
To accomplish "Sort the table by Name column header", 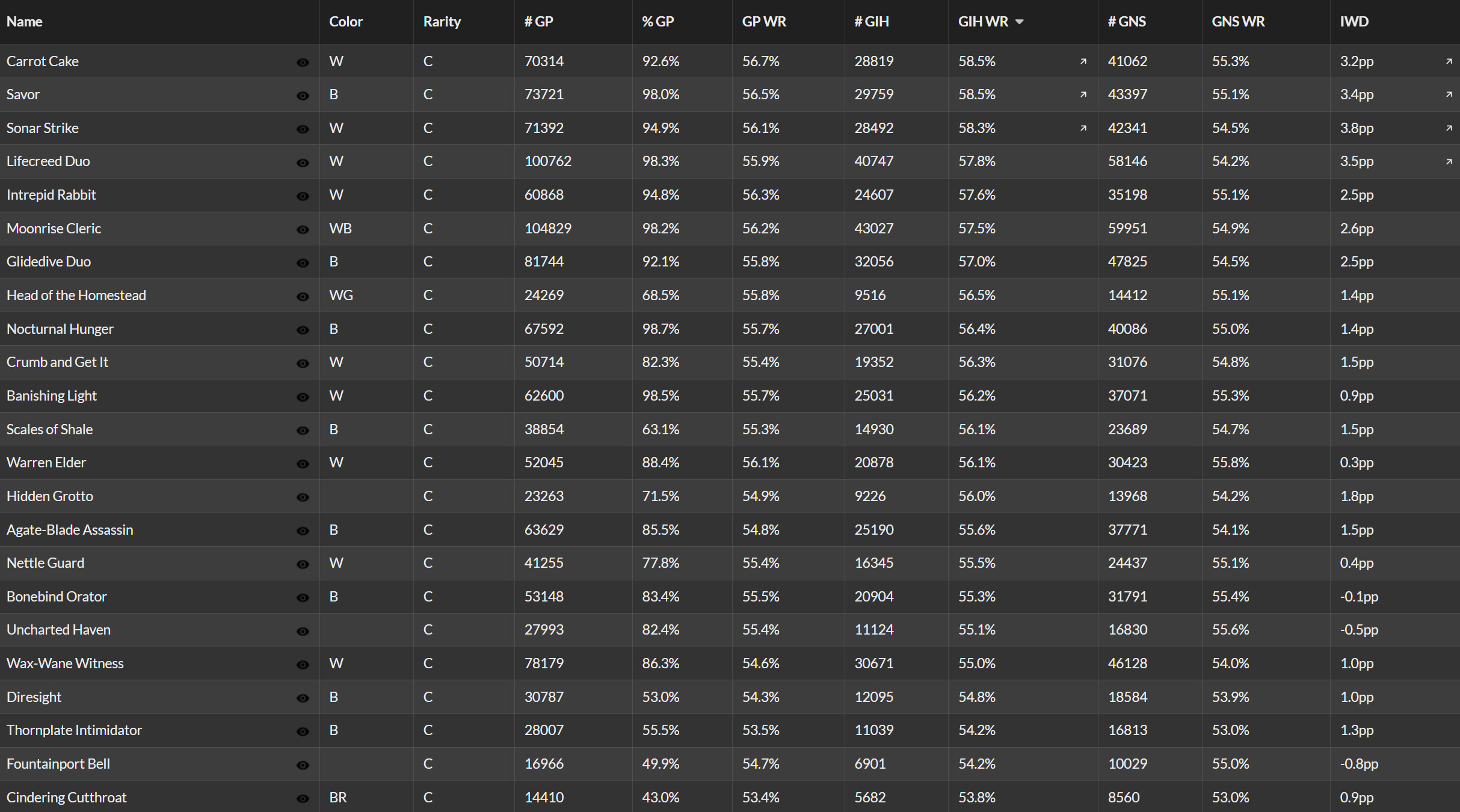I will [x=25, y=22].
